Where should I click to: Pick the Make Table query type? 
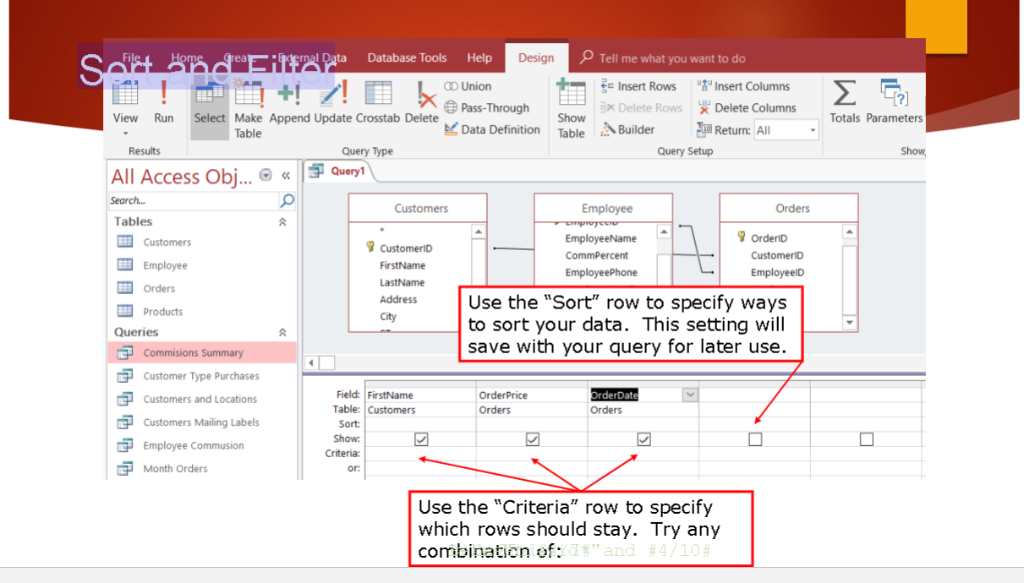point(248,109)
